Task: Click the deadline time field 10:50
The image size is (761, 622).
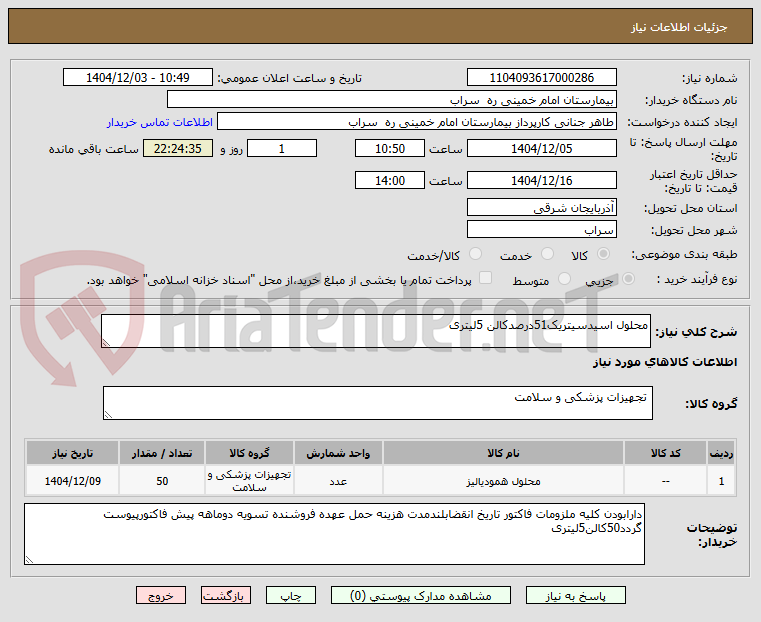Action: 390,148
